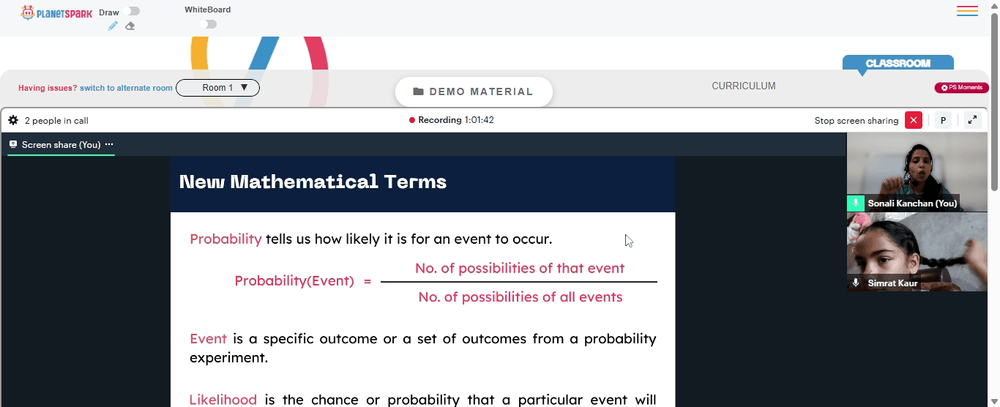Screen dimensions: 1000x407
Task: Select the Classroom tab
Action: tap(898, 63)
